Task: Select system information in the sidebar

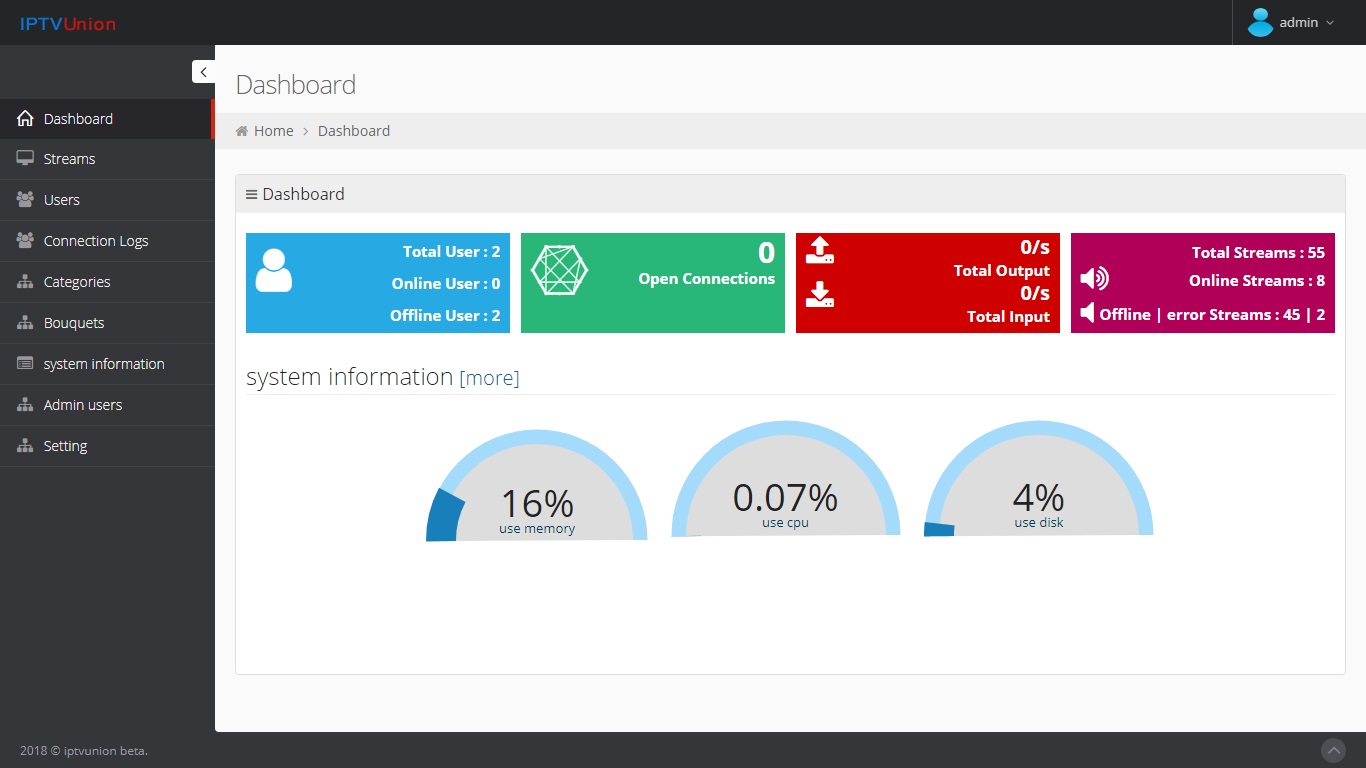Action: point(107,364)
